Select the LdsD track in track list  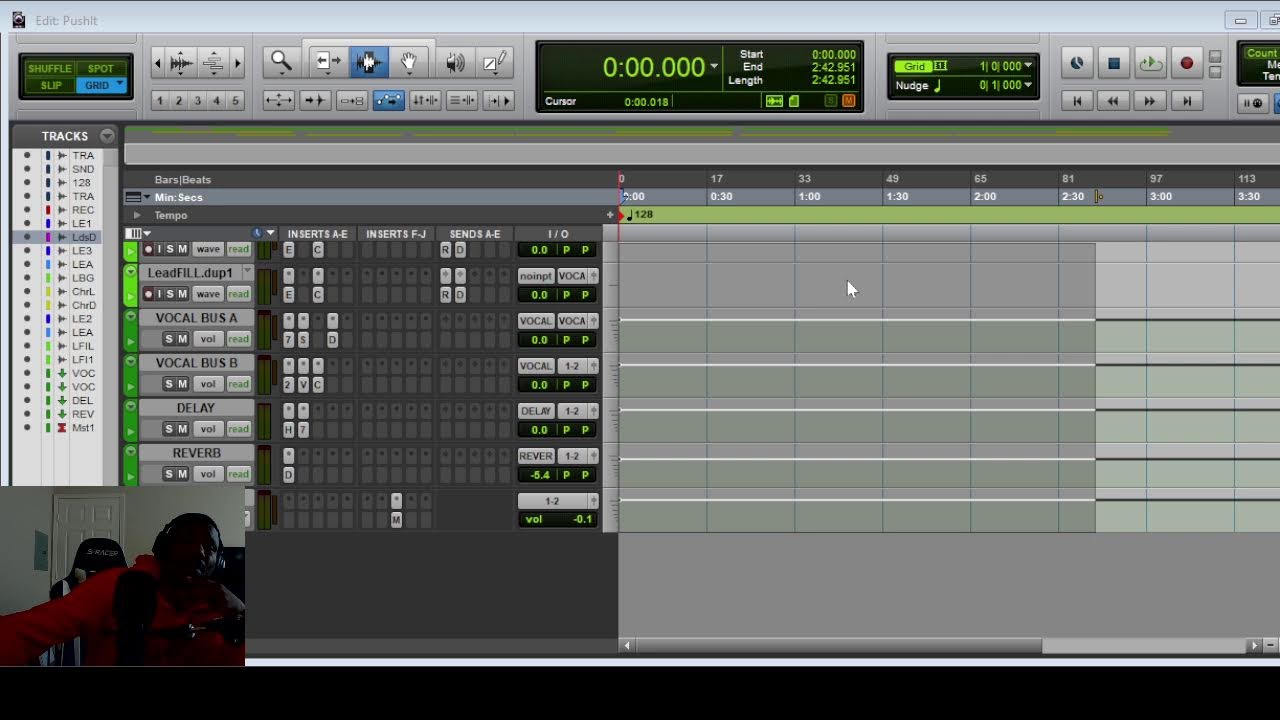pos(84,237)
